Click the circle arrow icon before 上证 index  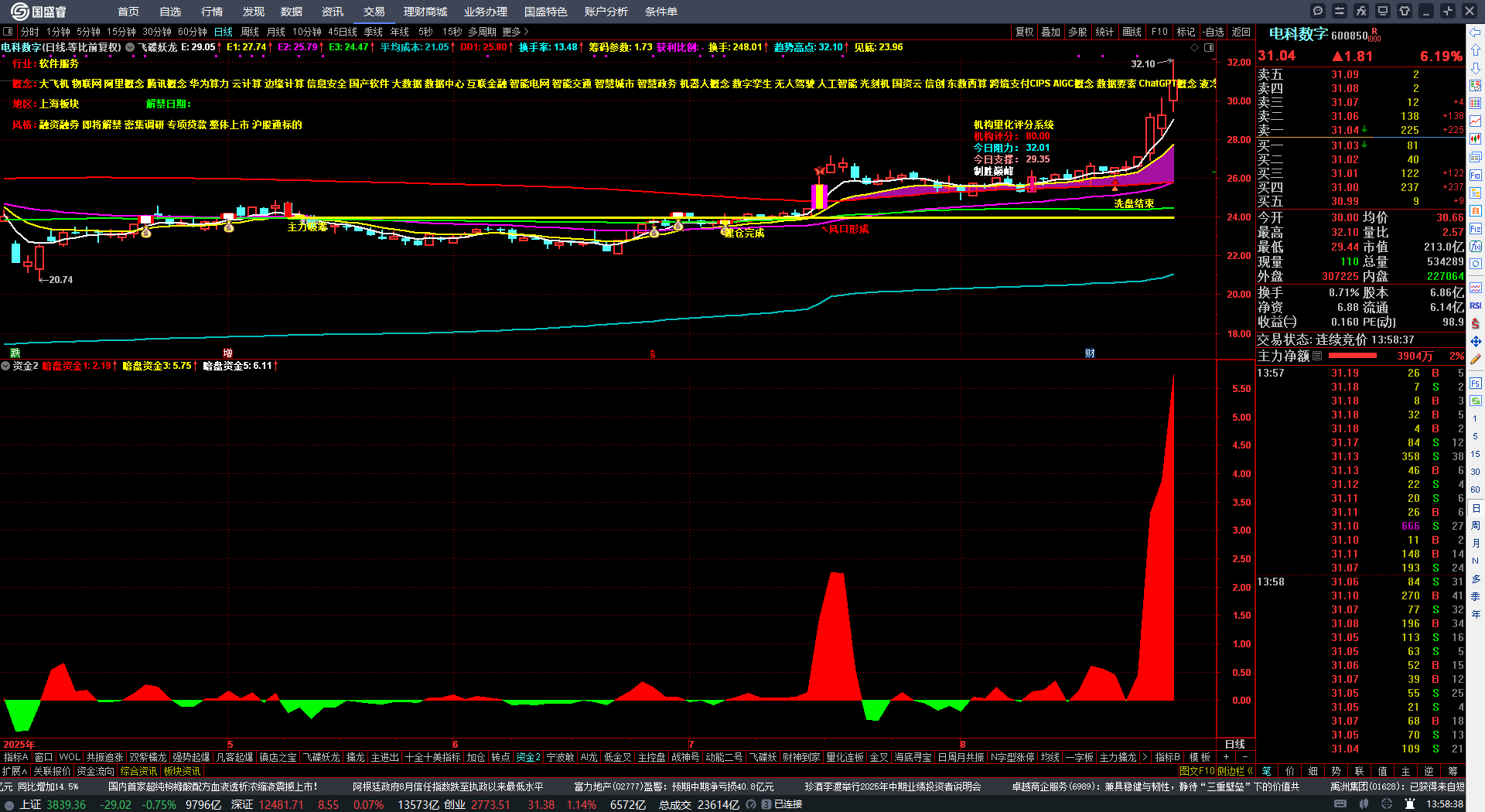pos(9,804)
